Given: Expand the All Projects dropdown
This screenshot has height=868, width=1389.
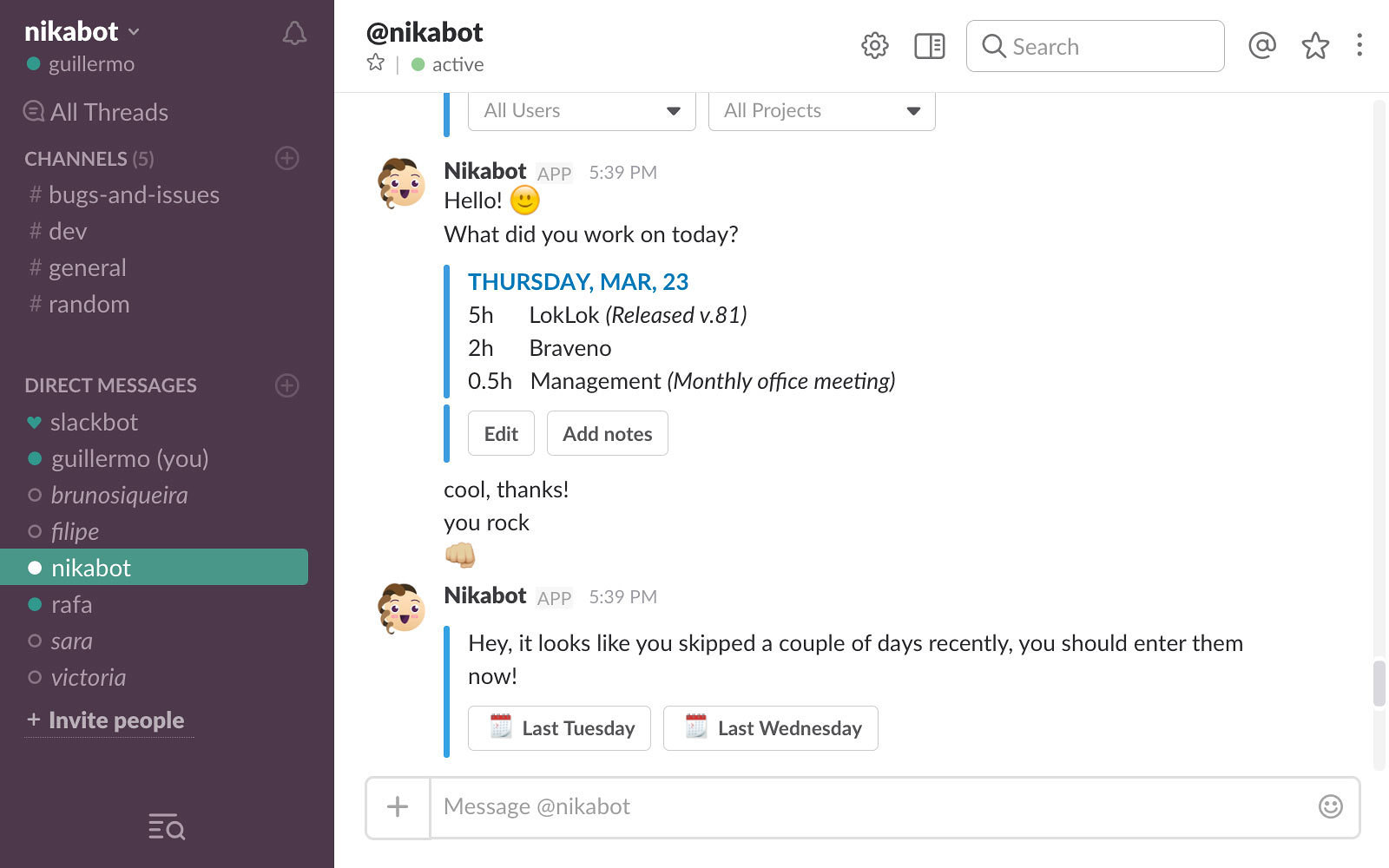Looking at the screenshot, I should pos(821,111).
